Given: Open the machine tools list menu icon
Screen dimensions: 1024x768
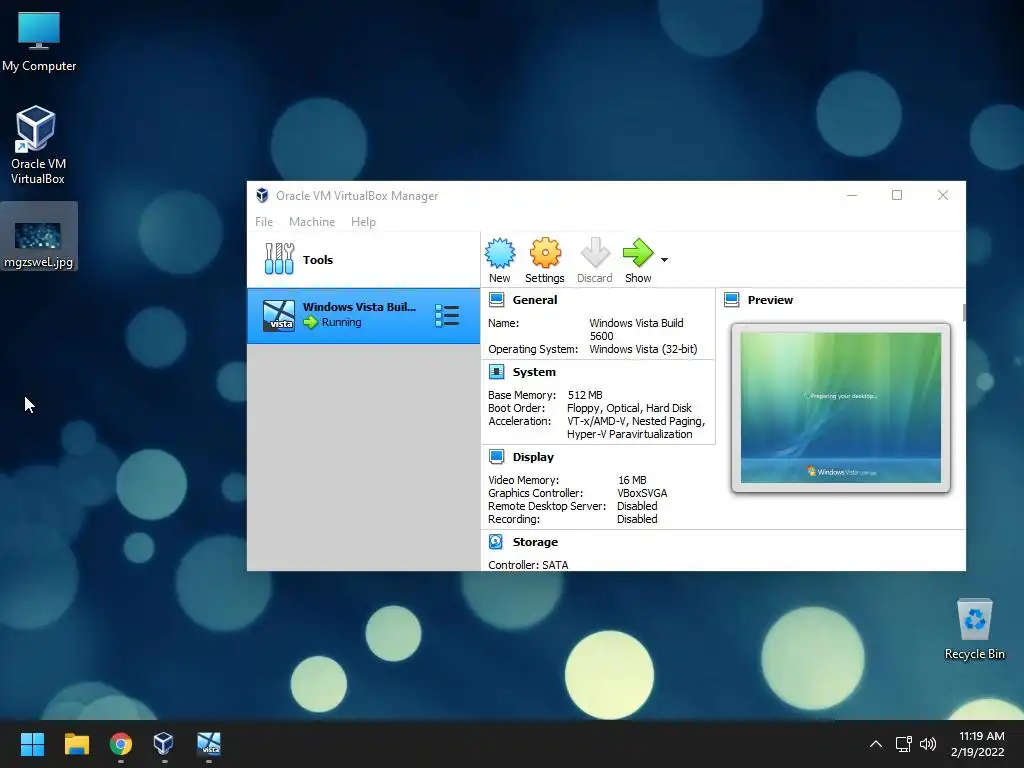Looking at the screenshot, I should point(447,315).
